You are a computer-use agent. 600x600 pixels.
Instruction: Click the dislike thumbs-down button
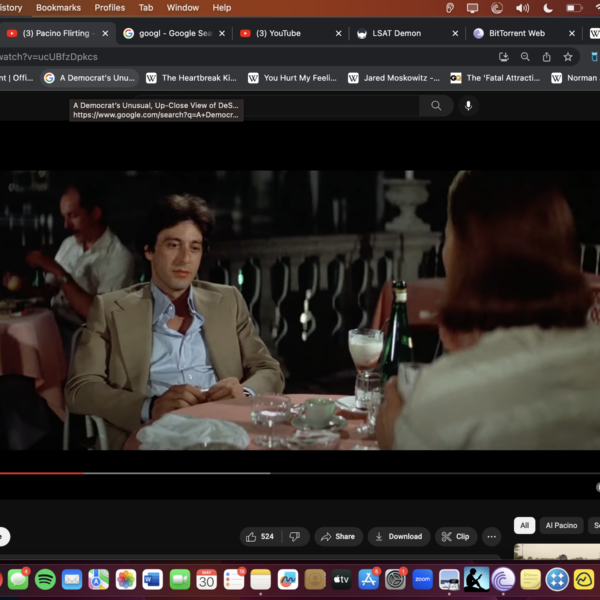pos(294,536)
